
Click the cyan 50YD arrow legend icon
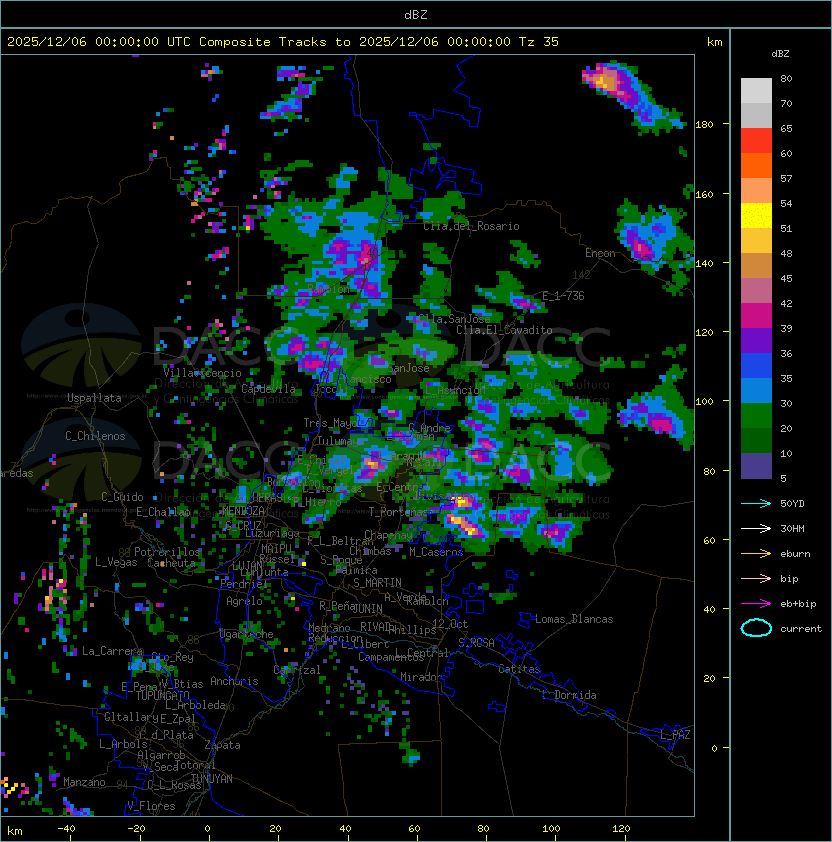click(x=756, y=503)
